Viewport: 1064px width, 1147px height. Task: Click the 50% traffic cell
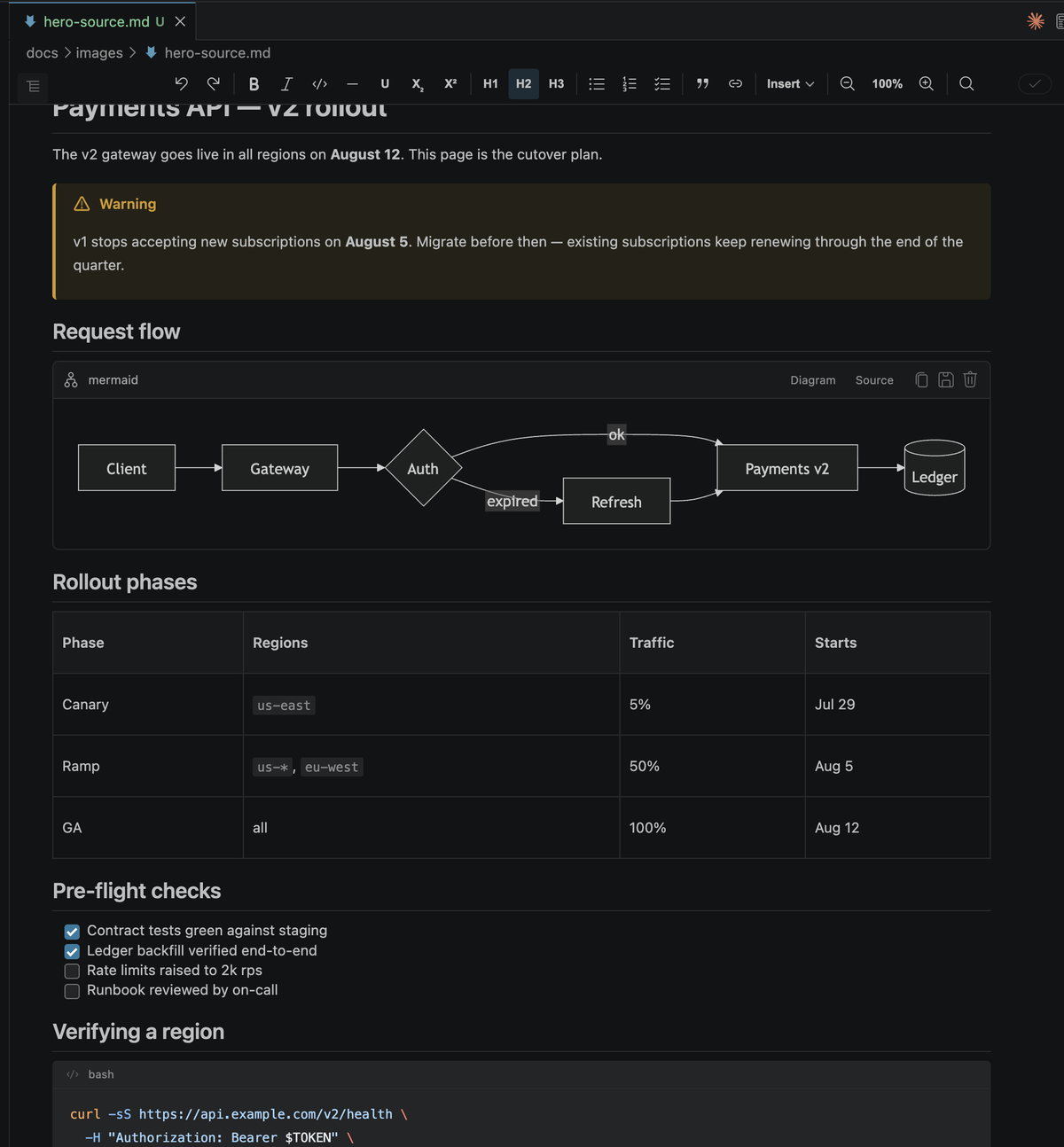tap(712, 766)
